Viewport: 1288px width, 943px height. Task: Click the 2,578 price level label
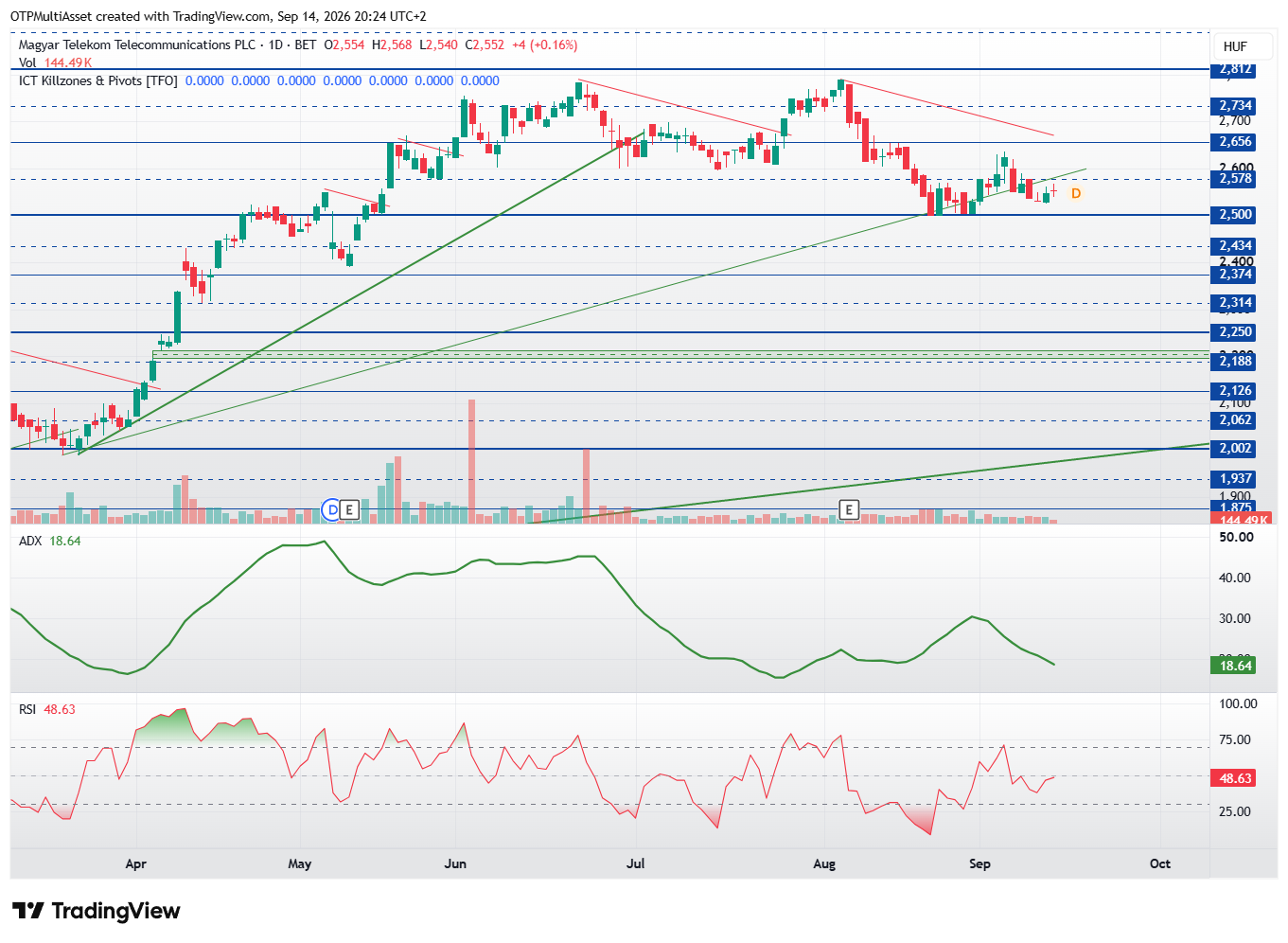[x=1235, y=179]
